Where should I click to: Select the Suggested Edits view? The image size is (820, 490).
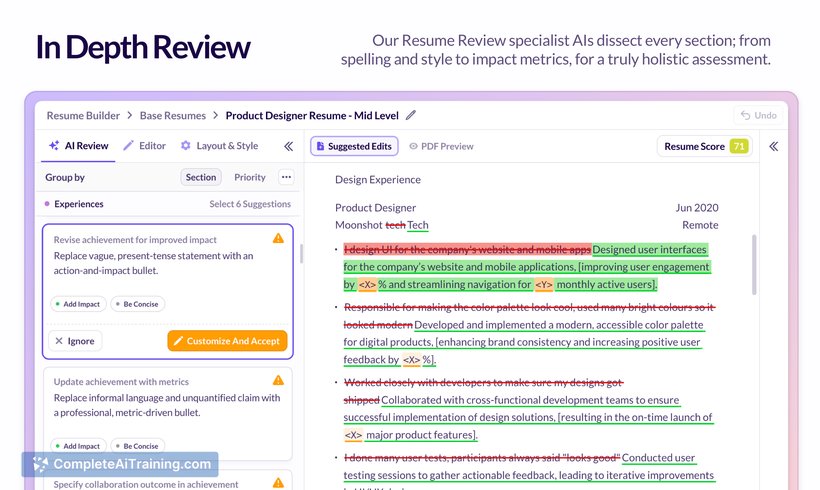click(x=354, y=146)
